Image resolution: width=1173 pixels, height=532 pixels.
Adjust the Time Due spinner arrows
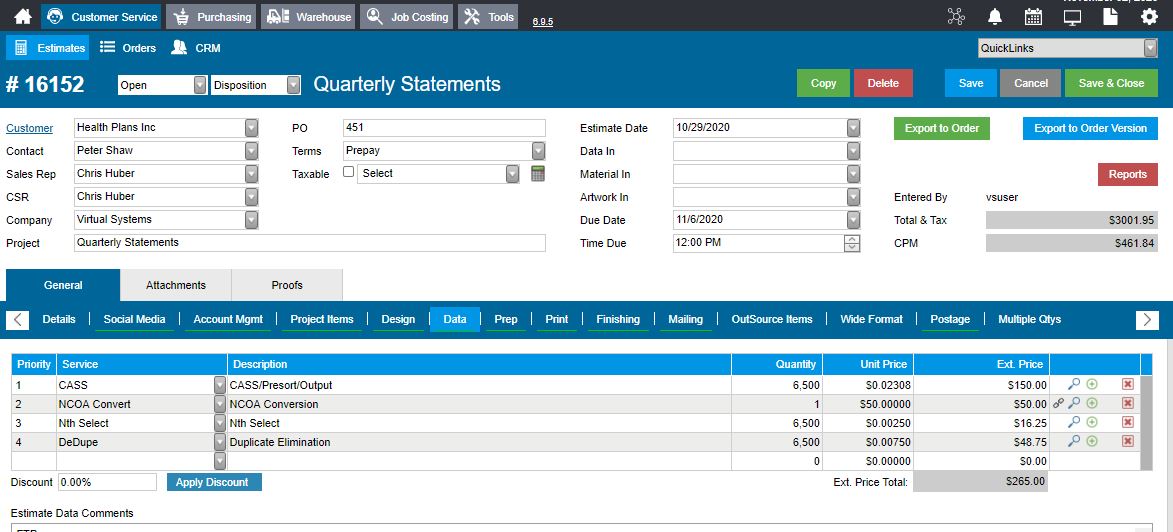(852, 243)
